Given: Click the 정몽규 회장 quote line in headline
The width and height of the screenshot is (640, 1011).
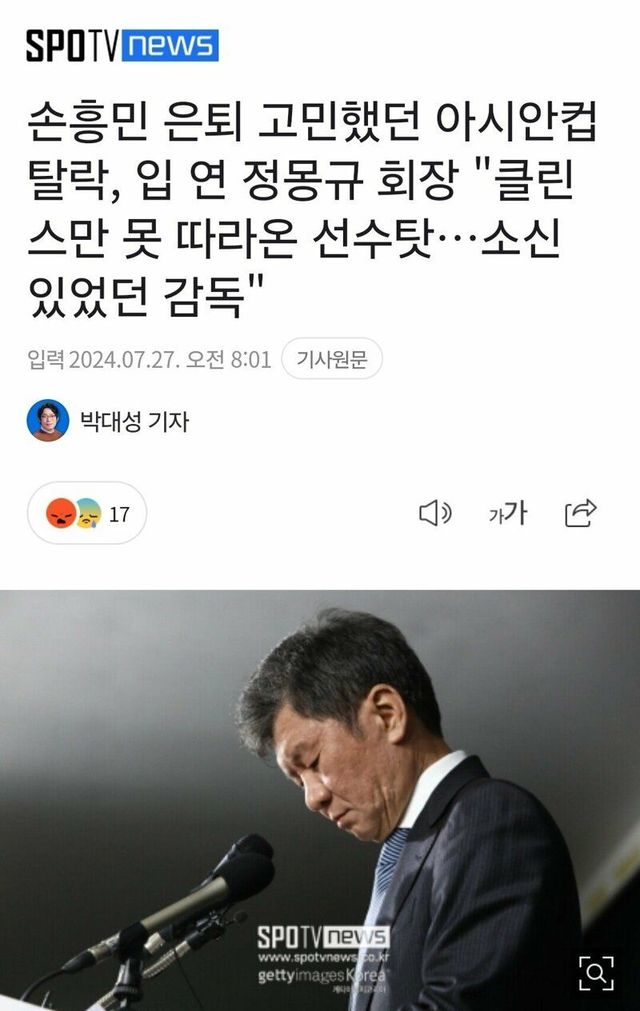Looking at the screenshot, I should point(301,179).
